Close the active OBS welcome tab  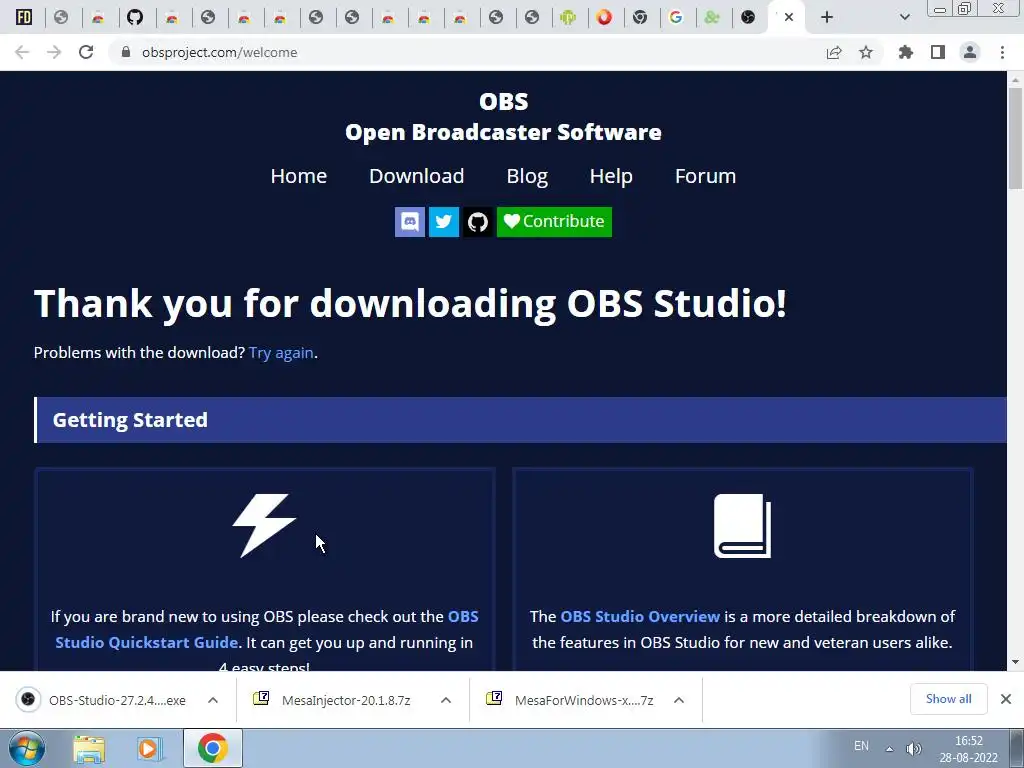tap(789, 17)
